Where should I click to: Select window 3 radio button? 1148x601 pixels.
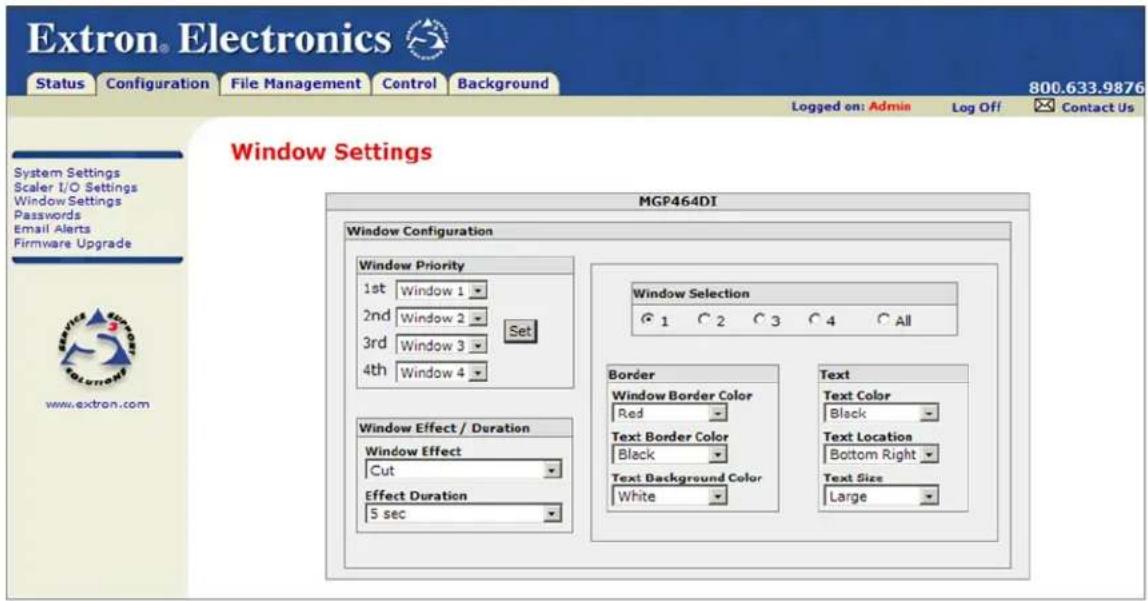click(x=759, y=319)
